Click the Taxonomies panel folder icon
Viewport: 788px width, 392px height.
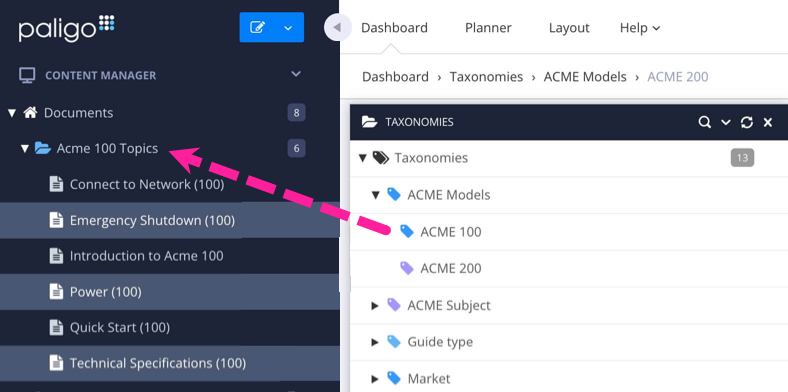pos(369,122)
